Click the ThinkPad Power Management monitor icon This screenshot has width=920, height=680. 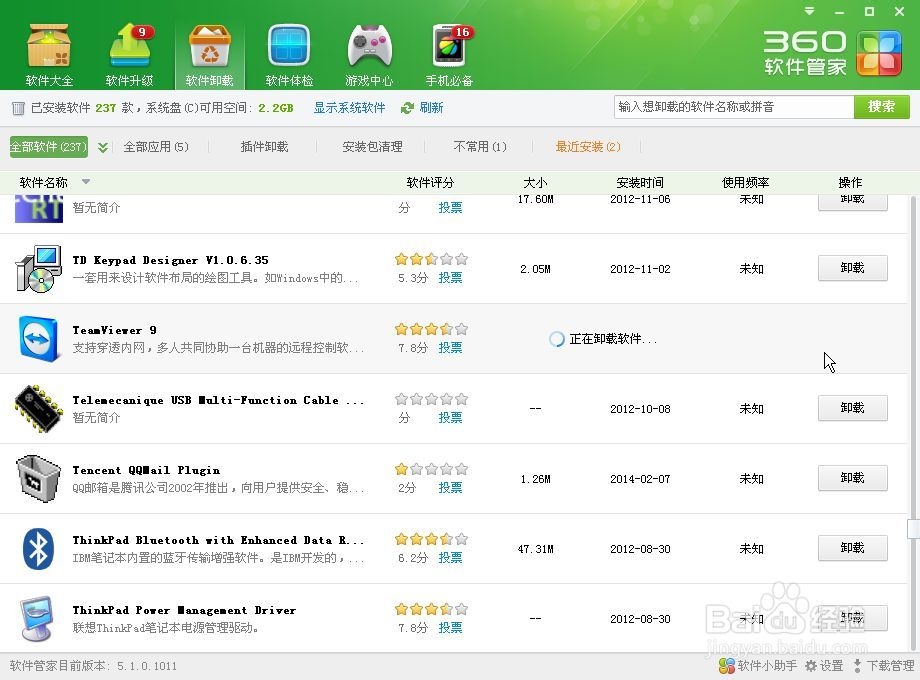39,618
